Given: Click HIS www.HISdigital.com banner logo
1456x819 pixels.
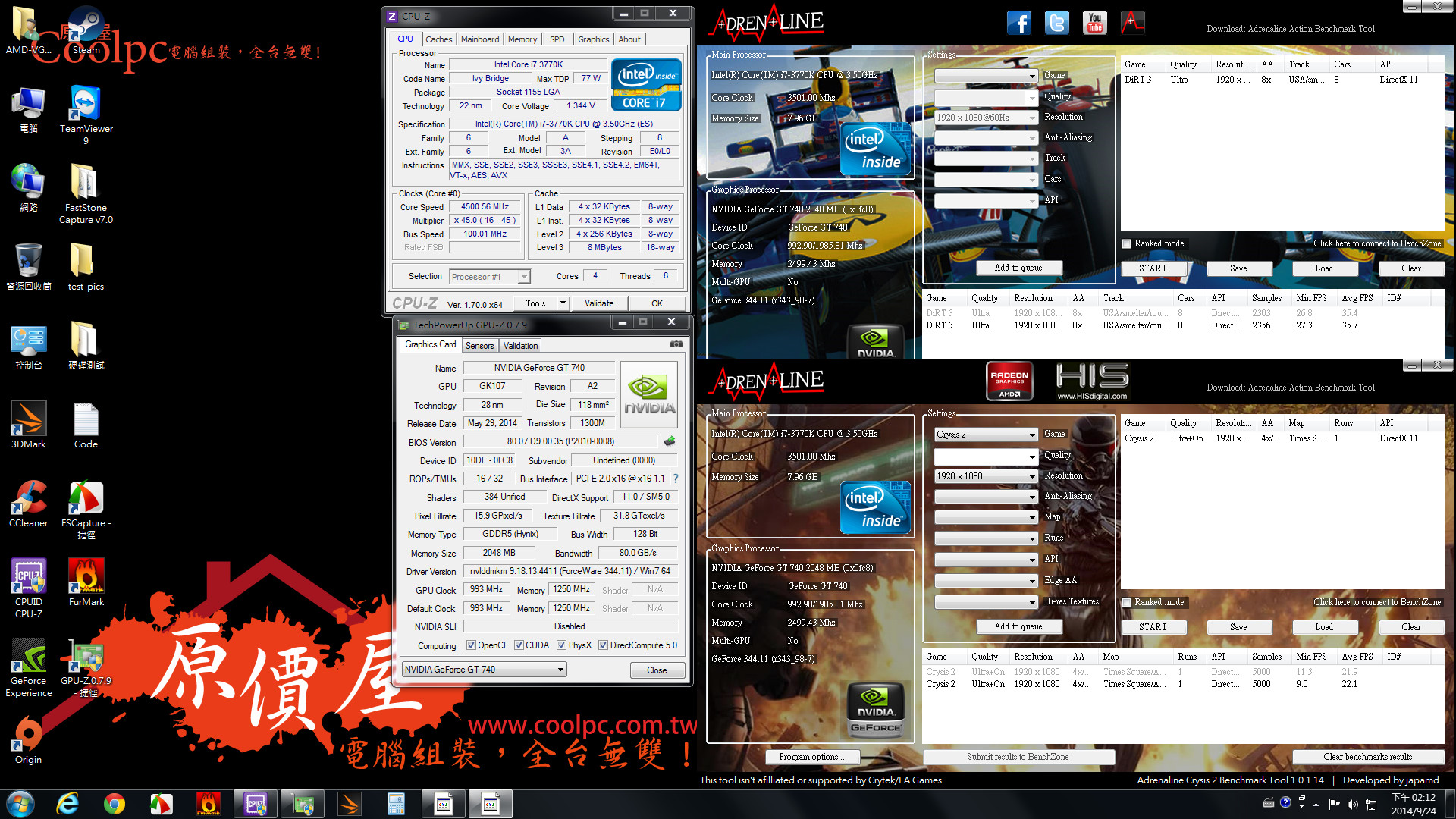Looking at the screenshot, I should click(1092, 381).
